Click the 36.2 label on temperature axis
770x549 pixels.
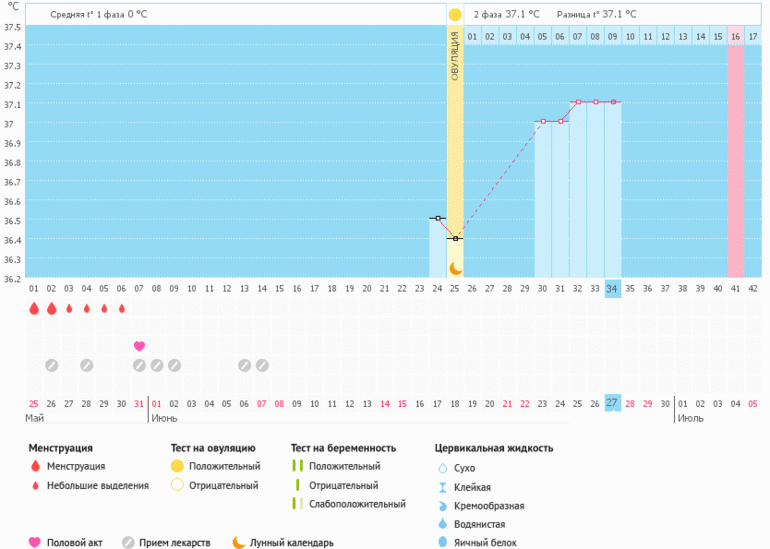tap(12, 279)
